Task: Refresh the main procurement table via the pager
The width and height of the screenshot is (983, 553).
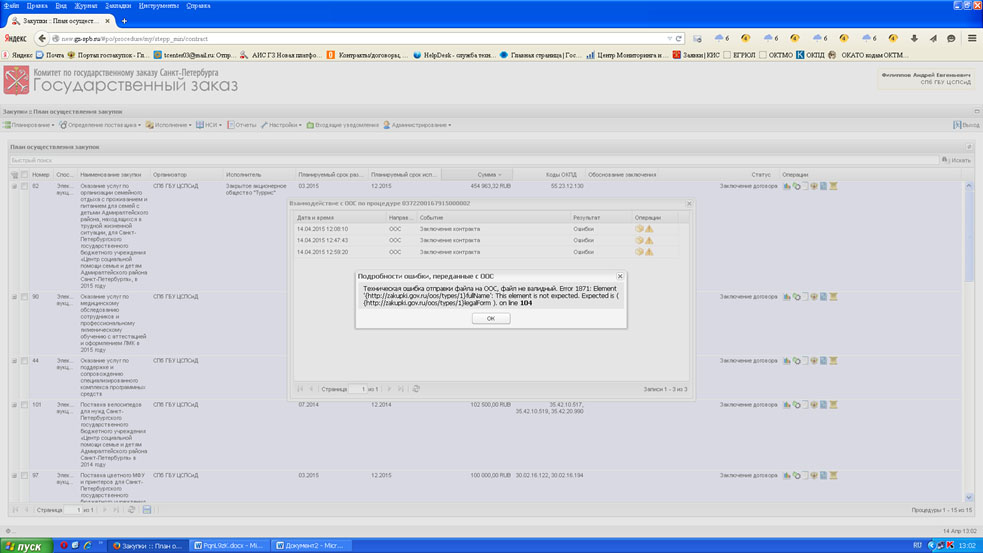Action: (132, 510)
